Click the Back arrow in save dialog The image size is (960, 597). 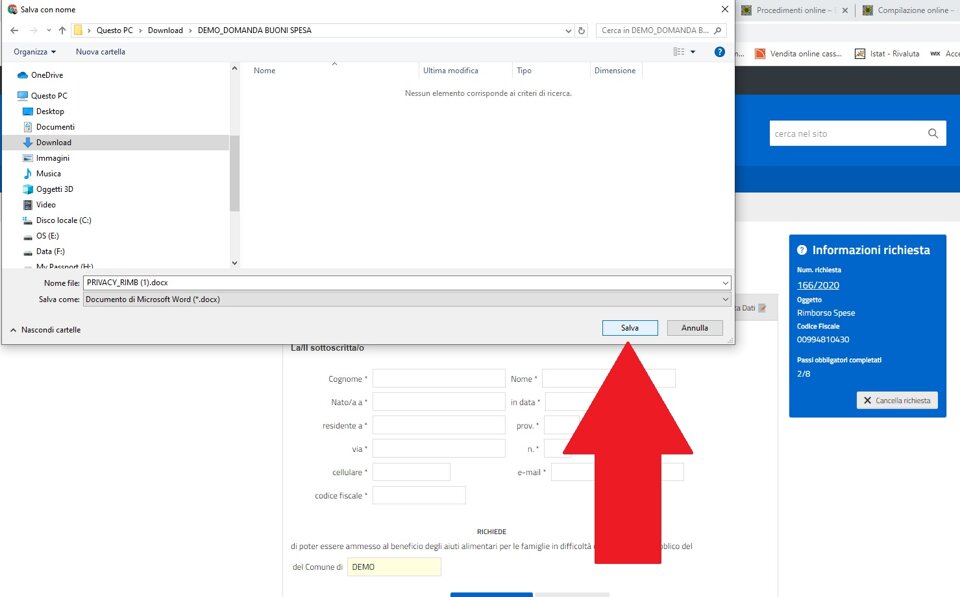(14, 31)
